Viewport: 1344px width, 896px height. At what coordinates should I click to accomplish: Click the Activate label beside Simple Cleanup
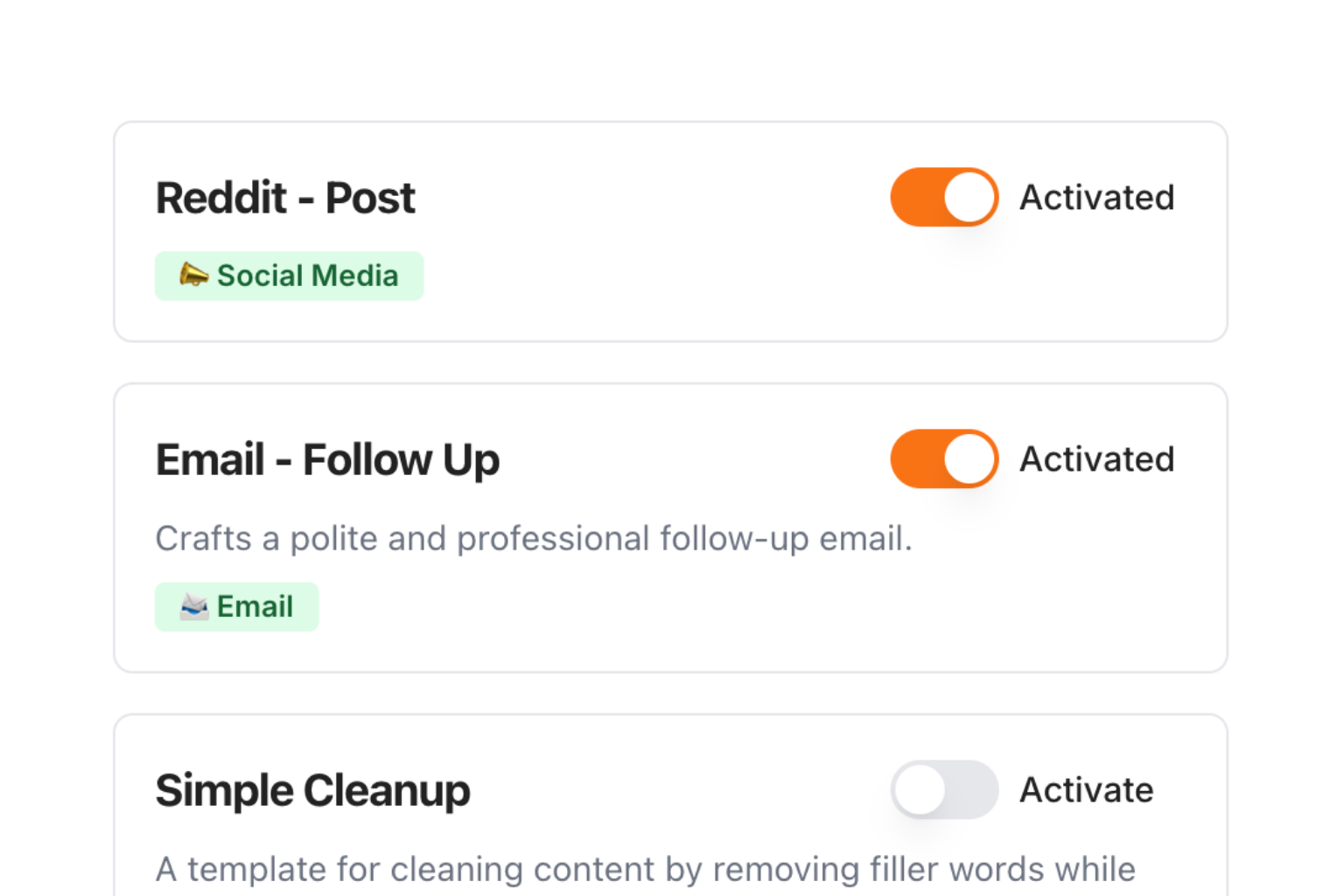tap(1087, 790)
